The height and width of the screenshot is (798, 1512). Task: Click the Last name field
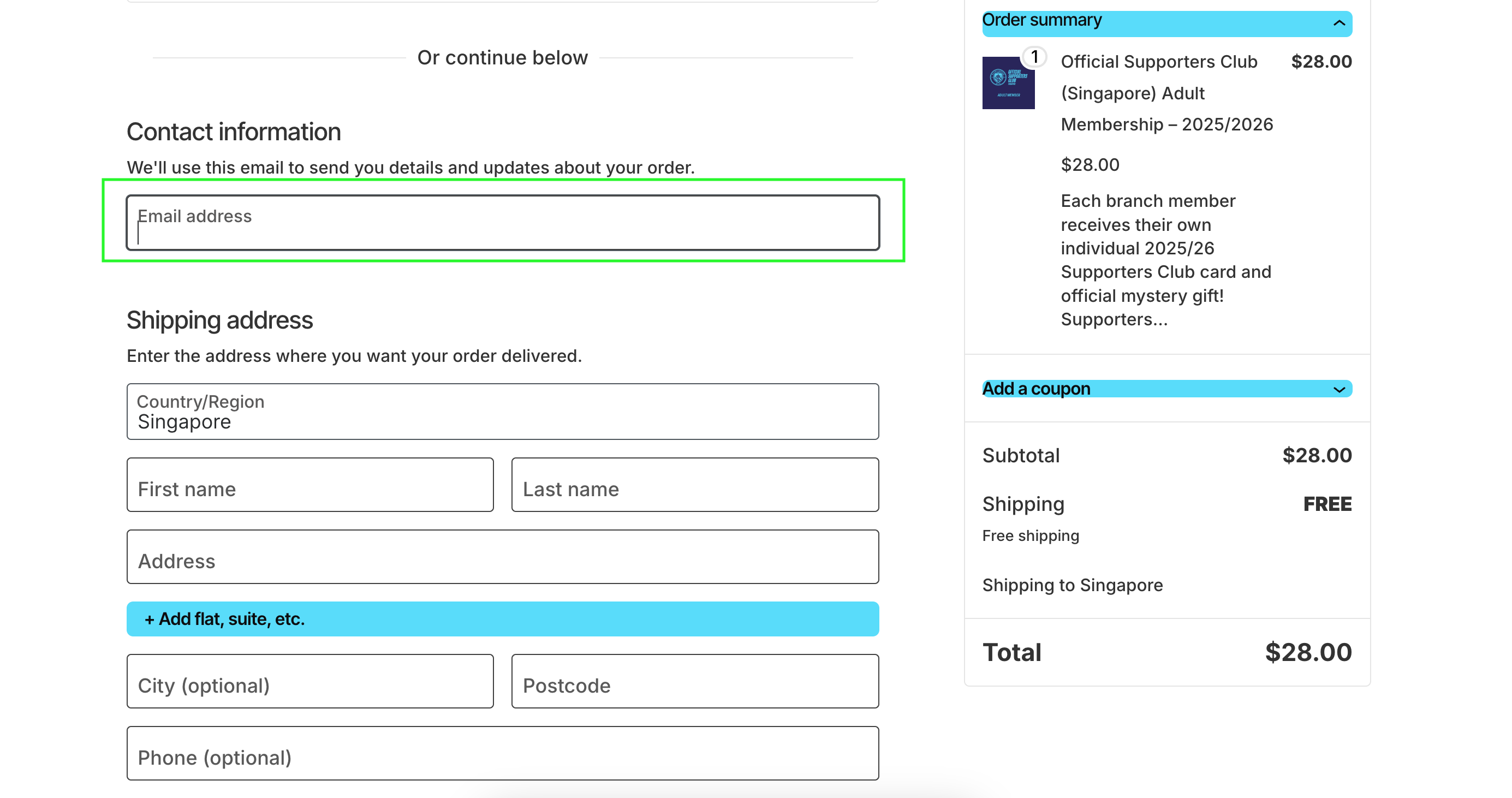click(x=695, y=485)
